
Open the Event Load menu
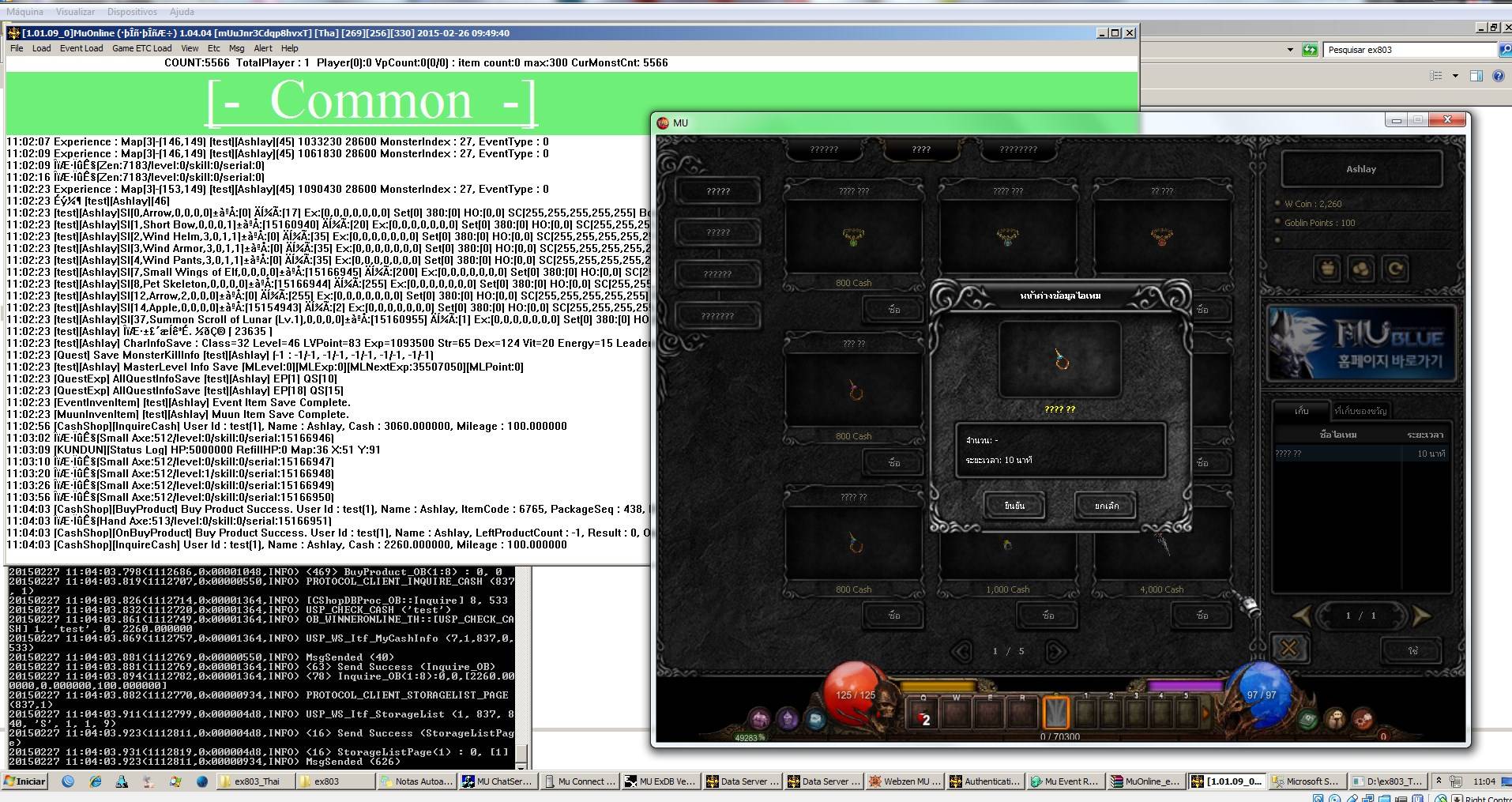[x=81, y=48]
